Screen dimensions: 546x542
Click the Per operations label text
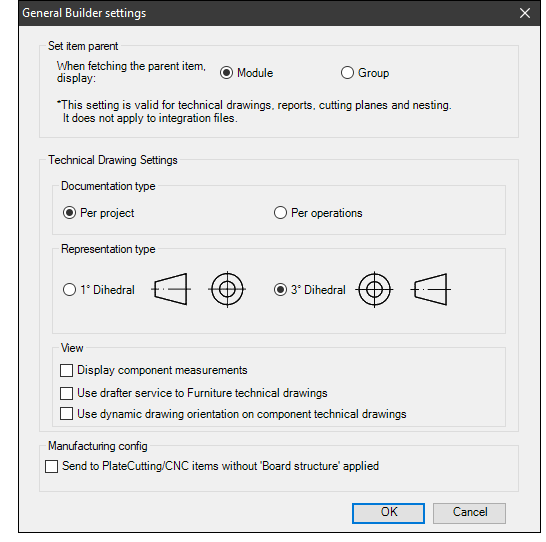(327, 213)
